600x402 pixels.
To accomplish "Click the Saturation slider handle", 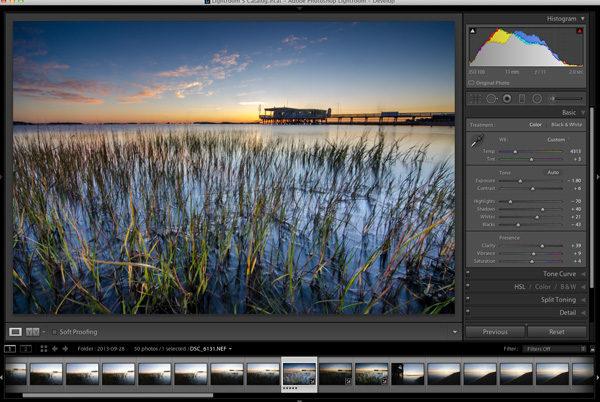I will [x=532, y=262].
